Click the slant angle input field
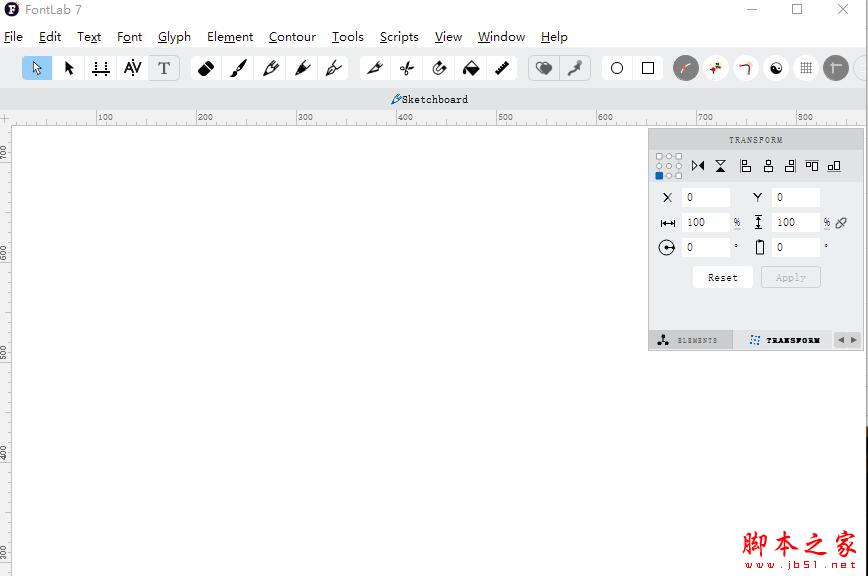Viewport: 868px width, 576px height. [795, 247]
